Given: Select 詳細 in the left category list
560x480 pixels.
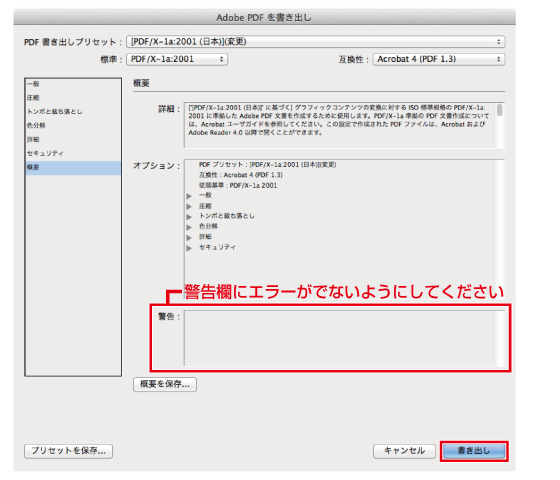Looking at the screenshot, I should (x=73, y=139).
